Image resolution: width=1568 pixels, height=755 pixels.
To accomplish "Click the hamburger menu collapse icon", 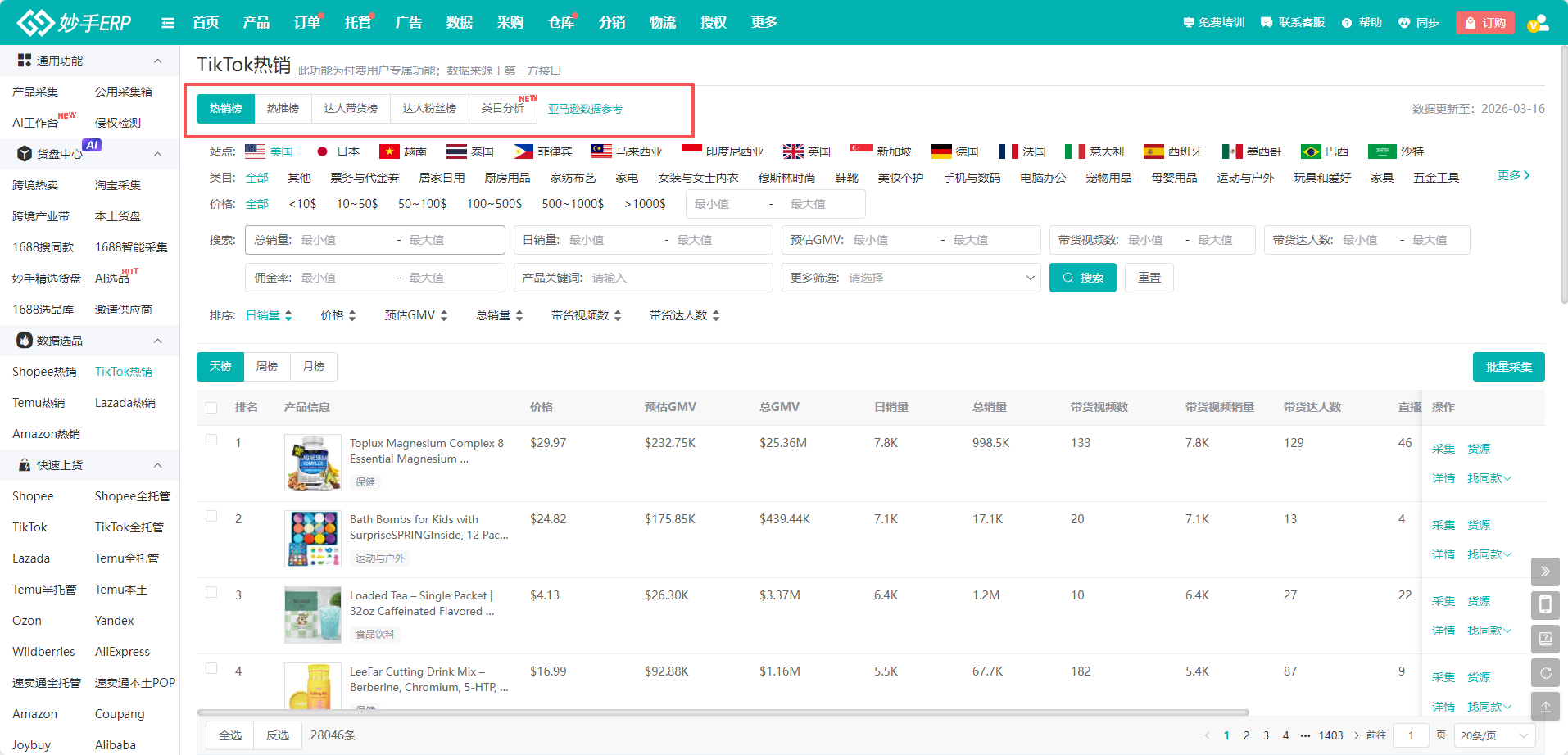I will coord(168,23).
